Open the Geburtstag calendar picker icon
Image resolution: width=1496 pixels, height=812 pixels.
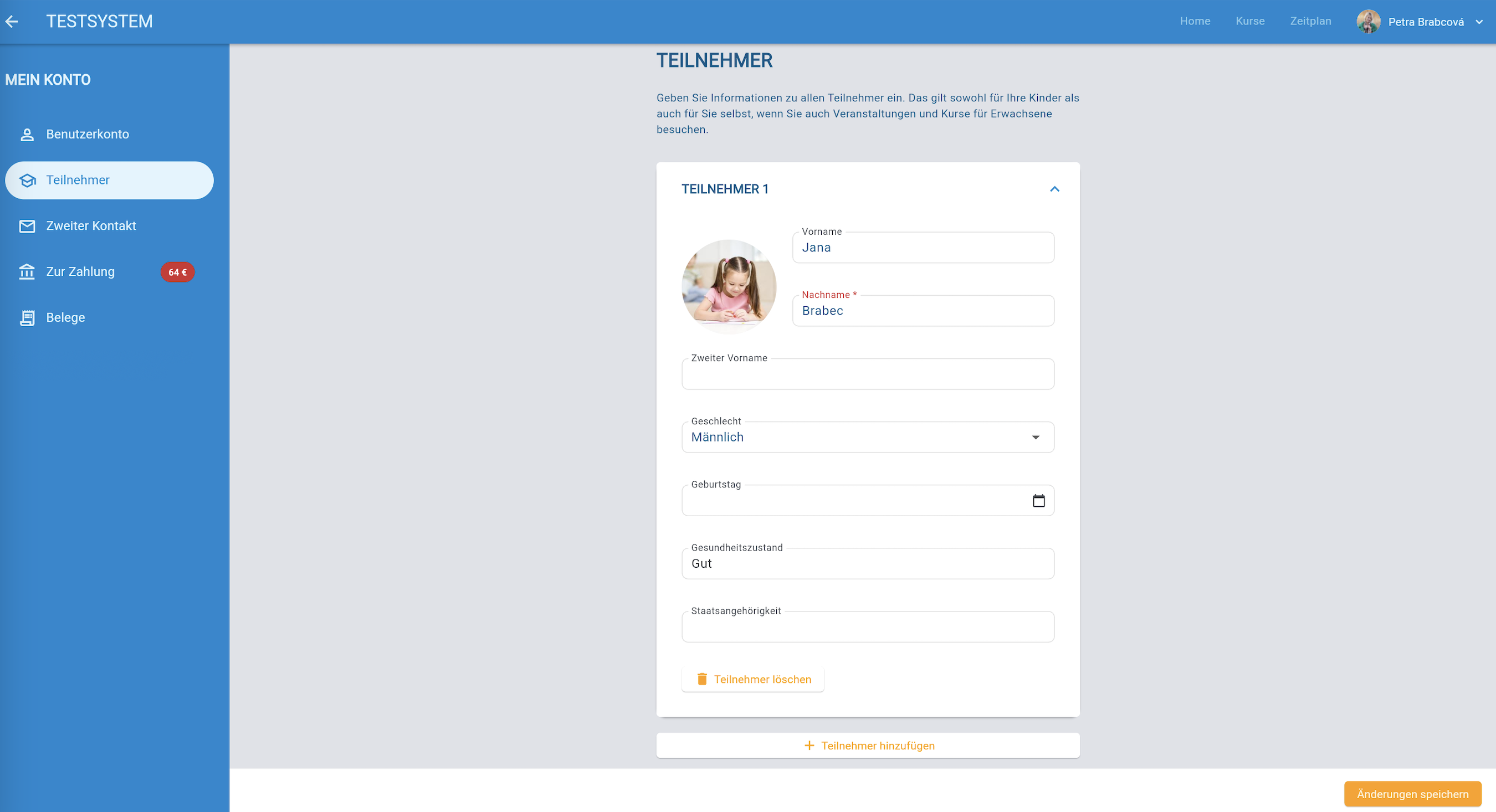coord(1038,500)
